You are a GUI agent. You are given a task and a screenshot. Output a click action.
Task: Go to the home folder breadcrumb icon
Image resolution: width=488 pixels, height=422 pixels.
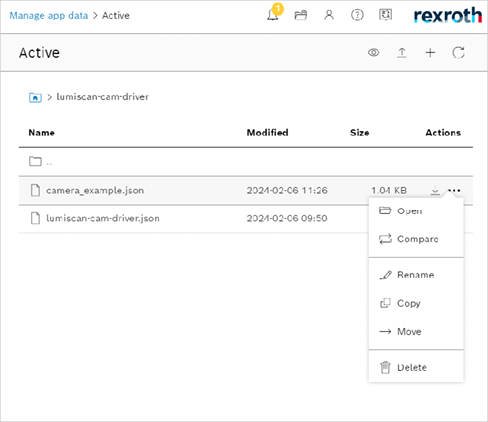tap(35, 97)
